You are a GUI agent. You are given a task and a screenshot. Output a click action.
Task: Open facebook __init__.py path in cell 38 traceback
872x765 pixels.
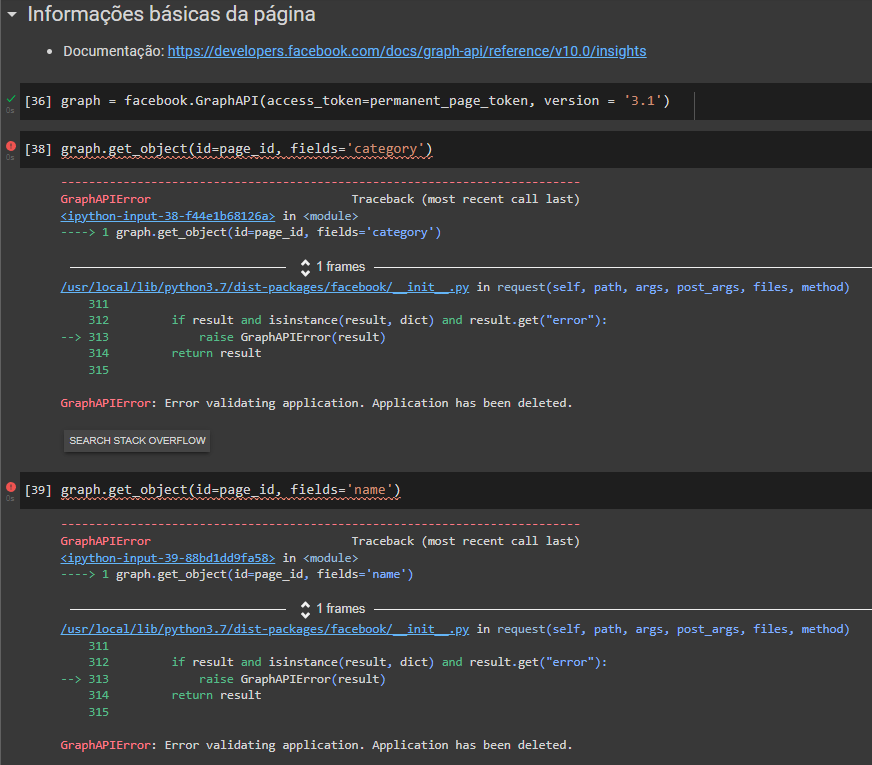264,288
